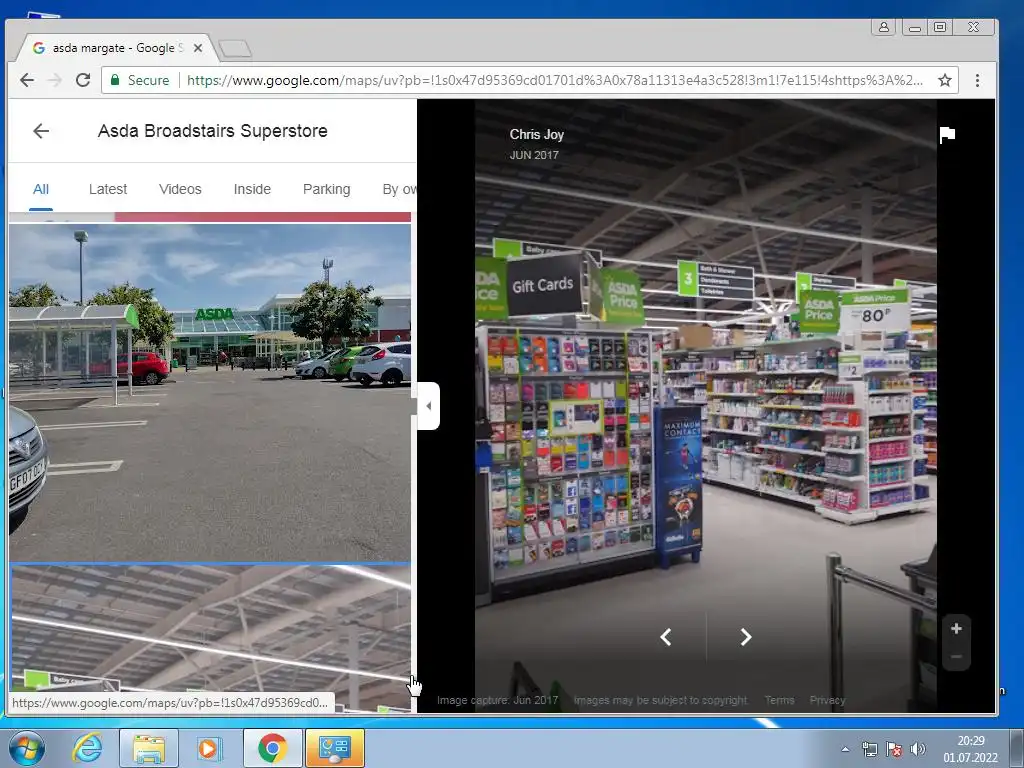Open Windows Explorer from the taskbar
Viewport: 1024px width, 768px height.
click(x=149, y=748)
